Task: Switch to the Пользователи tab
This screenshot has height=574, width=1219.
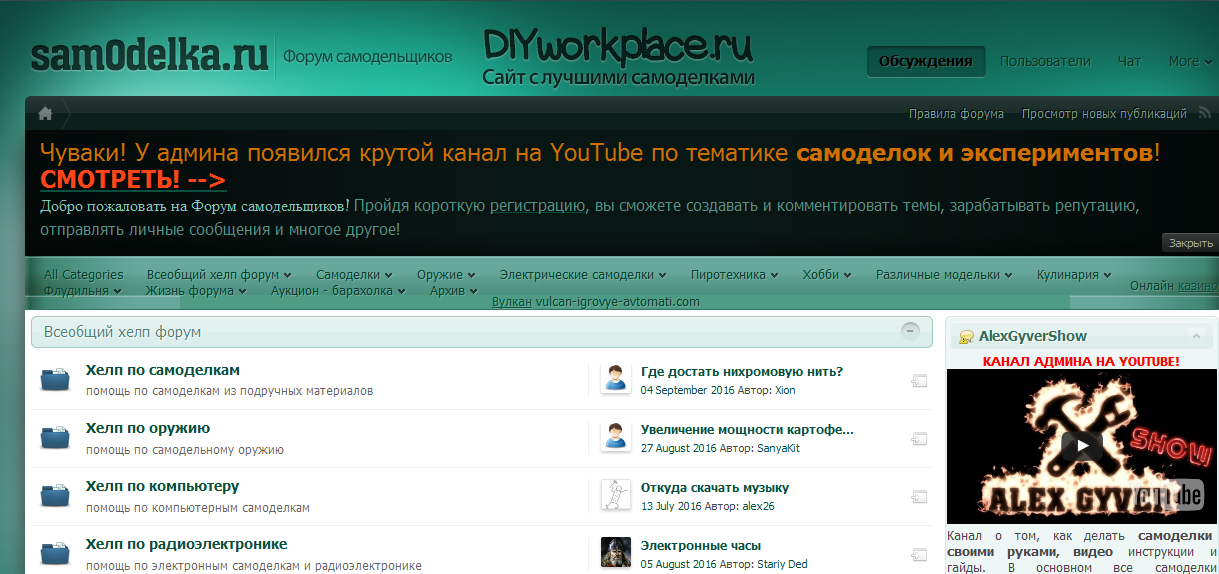Action: pos(1045,61)
